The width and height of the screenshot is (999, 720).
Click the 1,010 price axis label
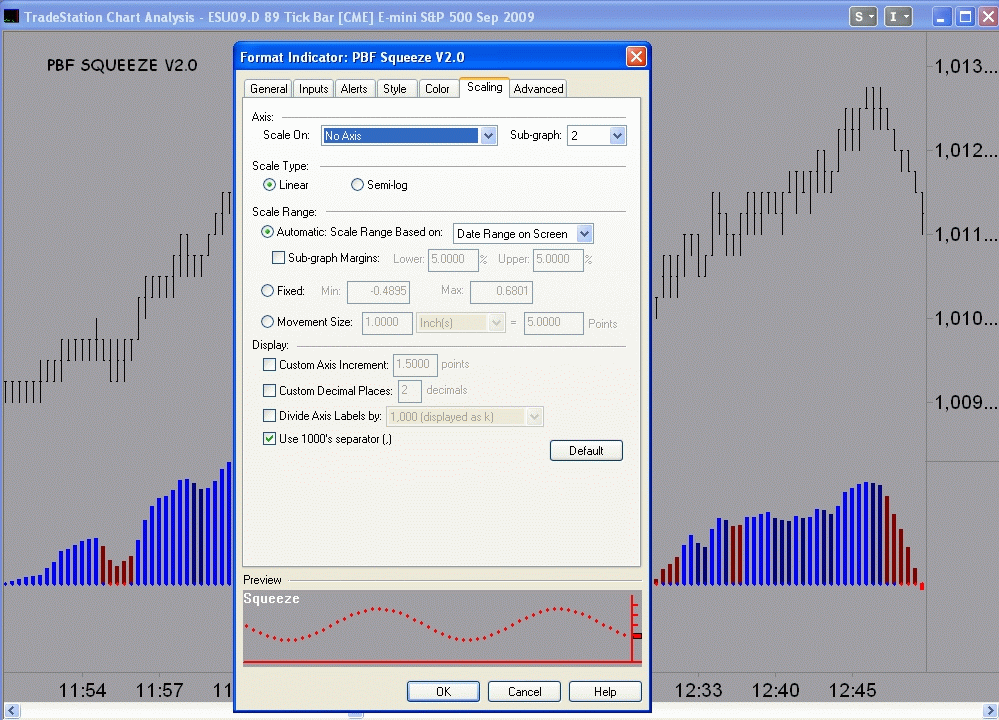(x=965, y=319)
